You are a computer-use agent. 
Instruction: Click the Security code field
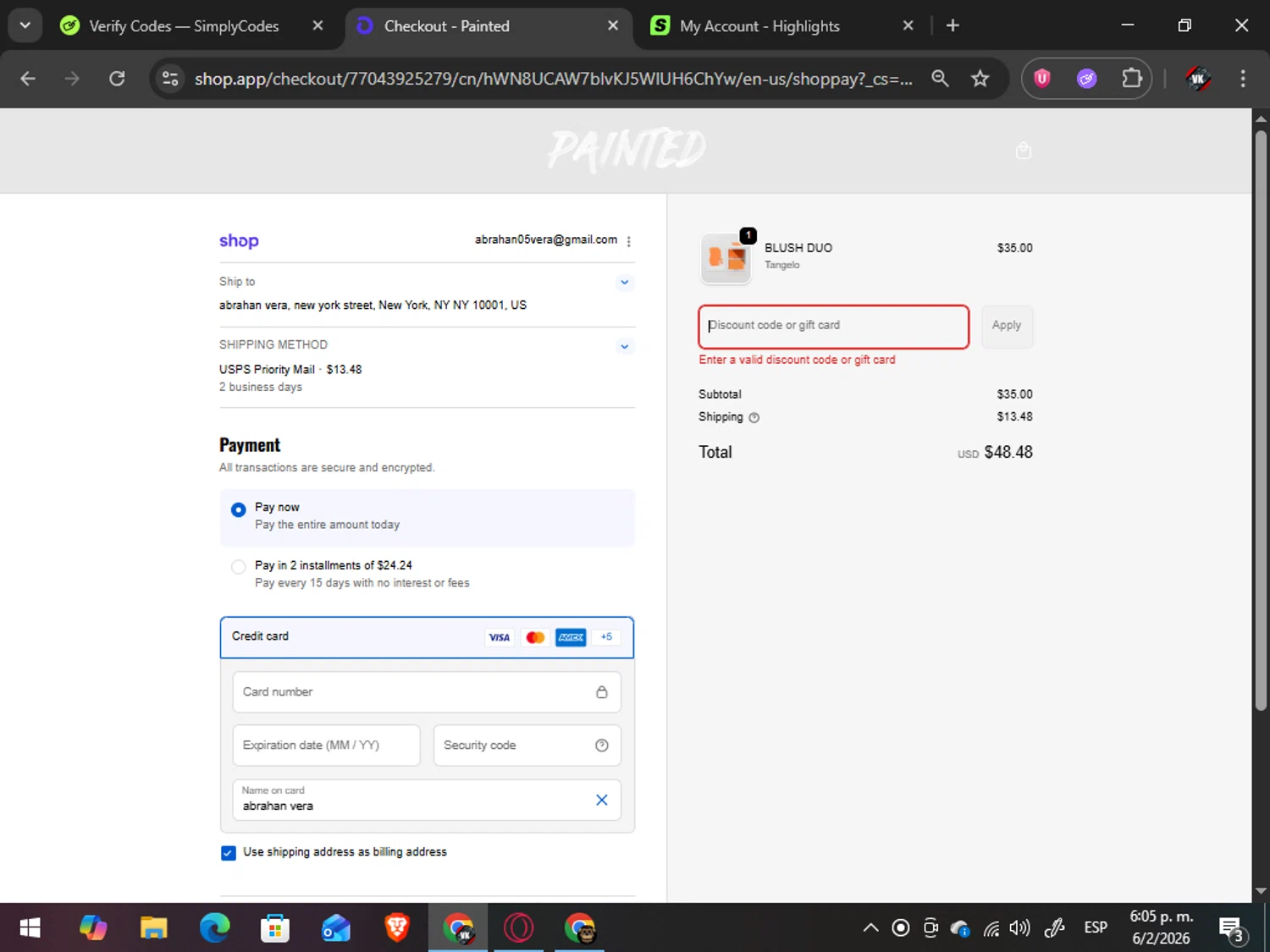[527, 746]
